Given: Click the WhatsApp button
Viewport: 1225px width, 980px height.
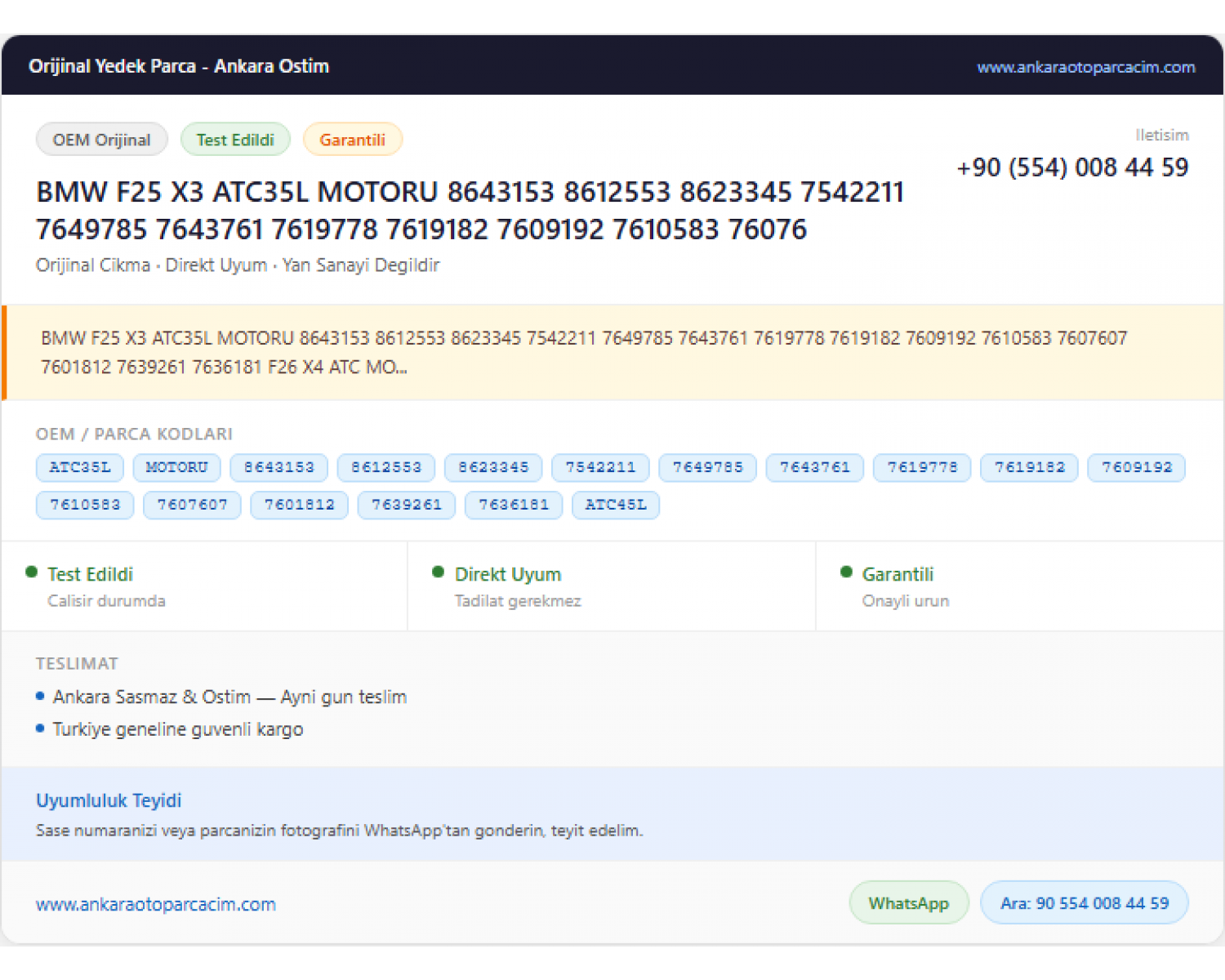Looking at the screenshot, I should pyautogui.click(x=909, y=902).
